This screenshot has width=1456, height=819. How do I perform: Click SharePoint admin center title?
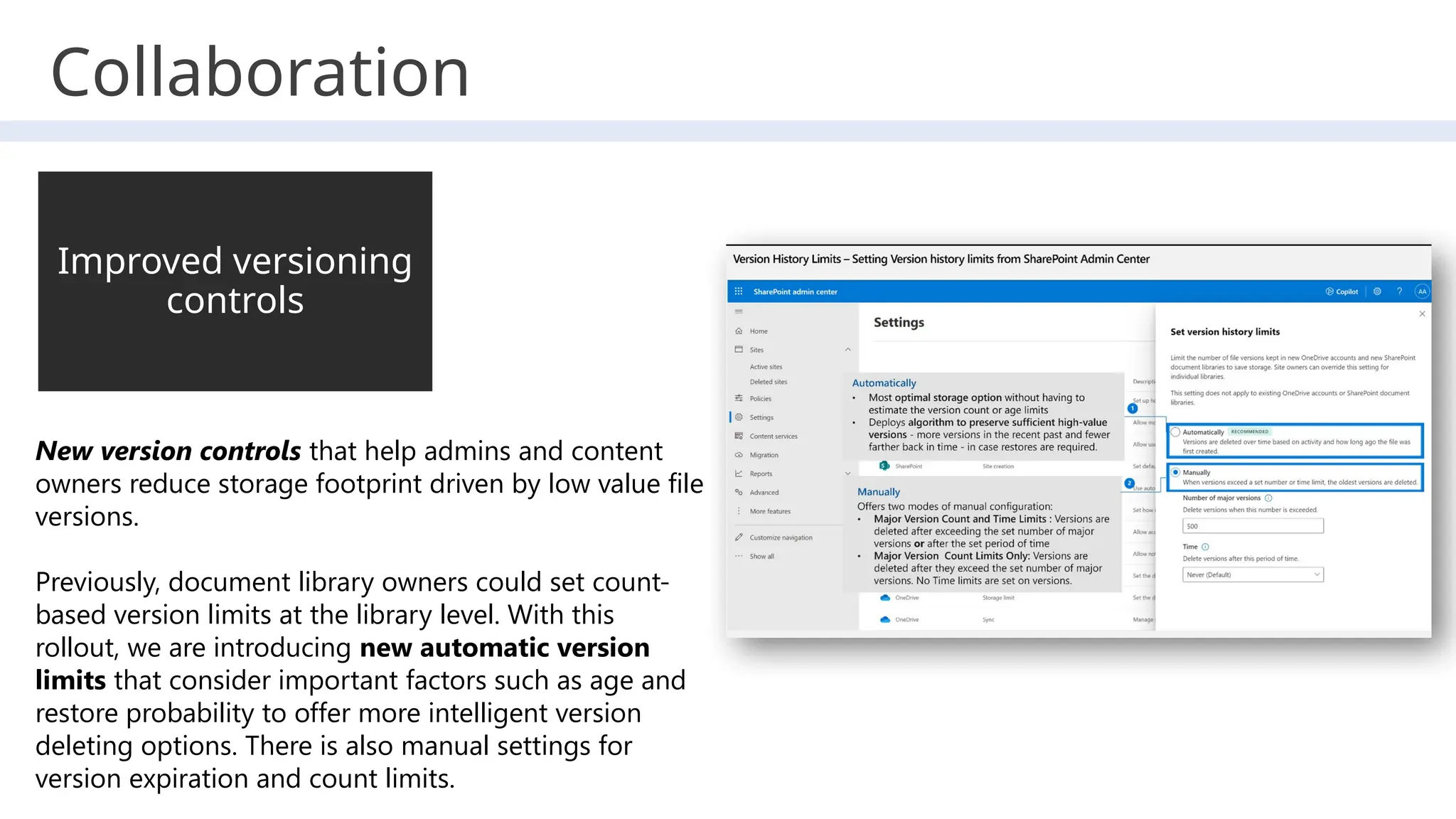coord(795,291)
